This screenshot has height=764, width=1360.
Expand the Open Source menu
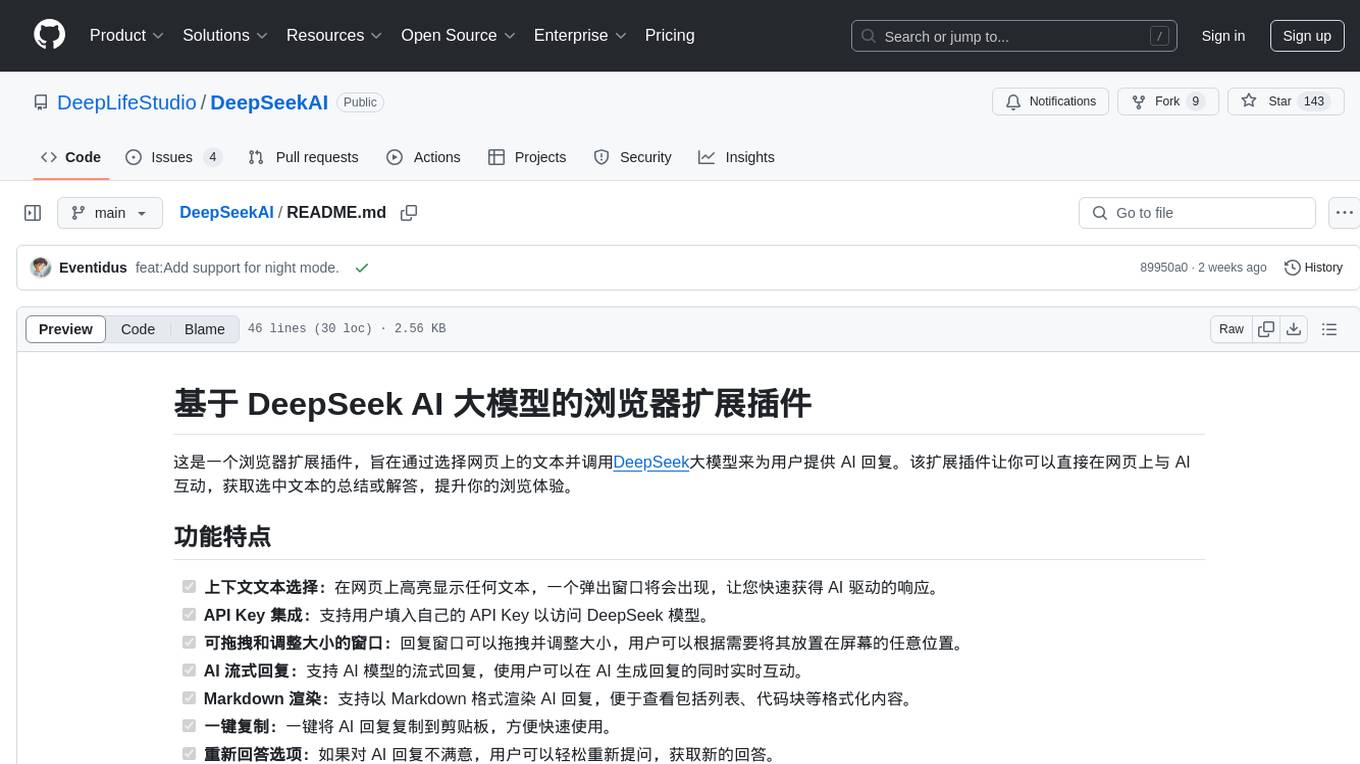[458, 35]
